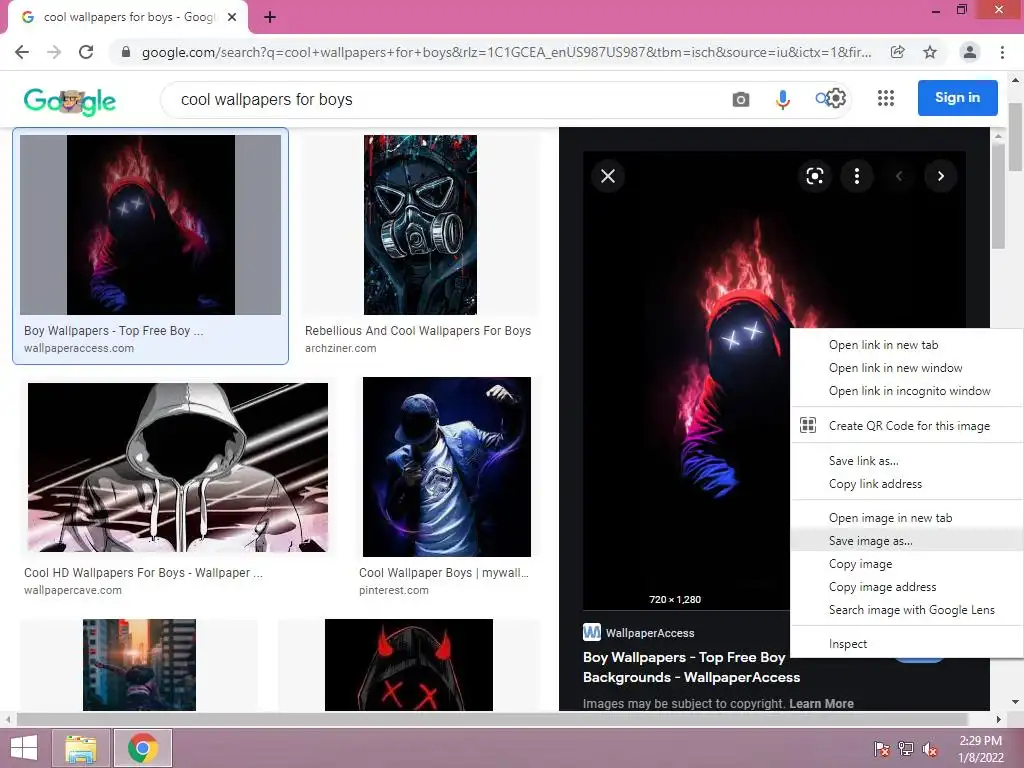1024x768 pixels.
Task: Open a new browser tab
Action: point(270,18)
